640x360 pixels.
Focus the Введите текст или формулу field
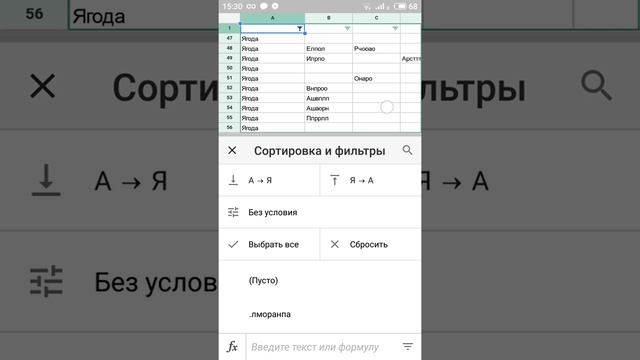pos(315,347)
